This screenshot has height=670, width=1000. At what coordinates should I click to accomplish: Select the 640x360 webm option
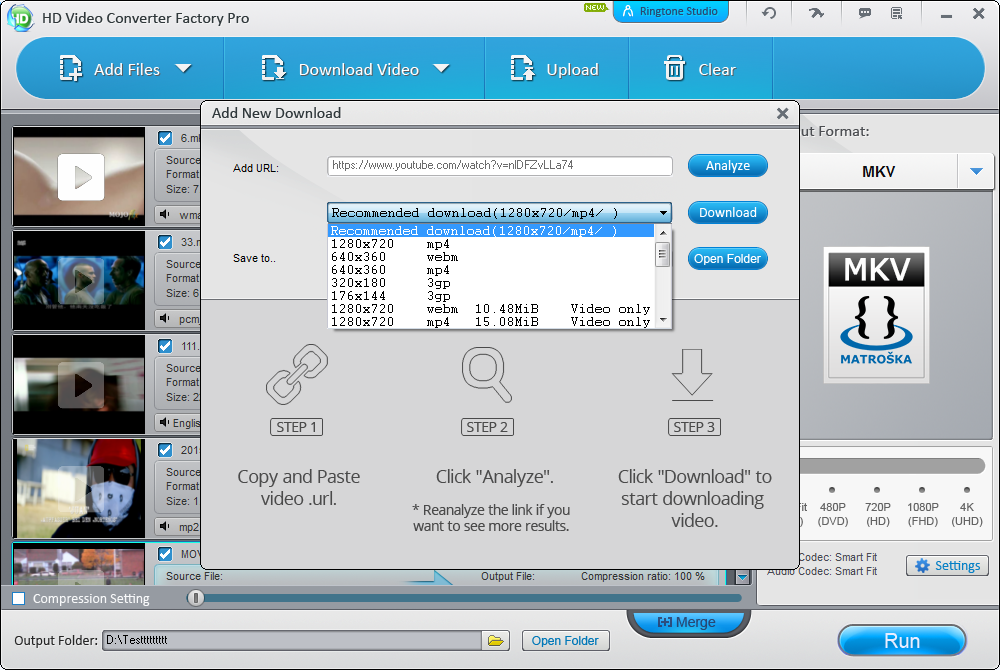(491, 257)
